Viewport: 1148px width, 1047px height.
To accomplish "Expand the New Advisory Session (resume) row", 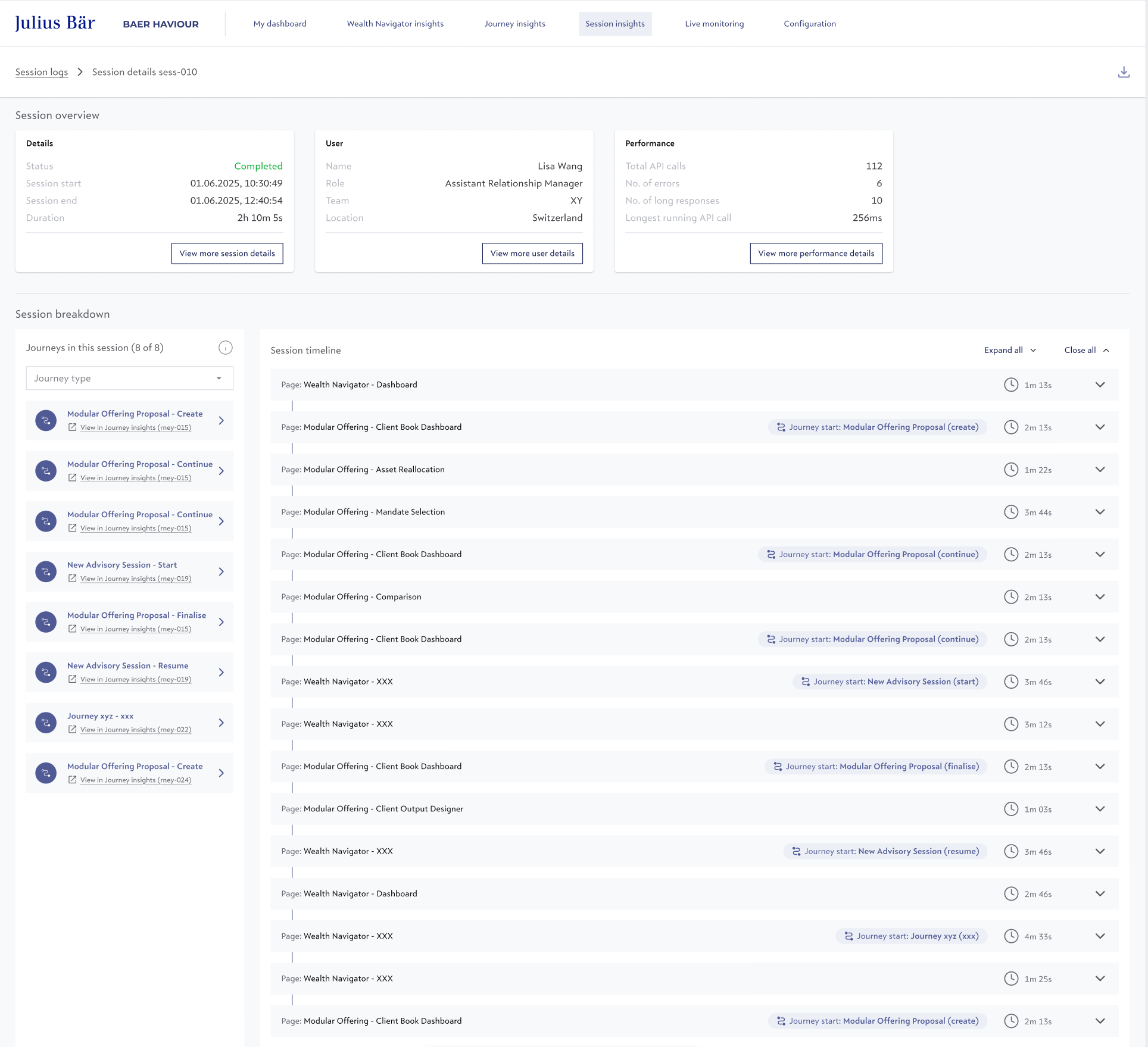I will (x=1100, y=851).
